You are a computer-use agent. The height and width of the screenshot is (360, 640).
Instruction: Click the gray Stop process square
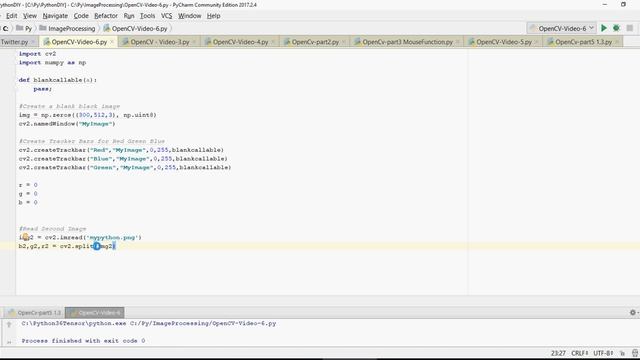point(630,28)
